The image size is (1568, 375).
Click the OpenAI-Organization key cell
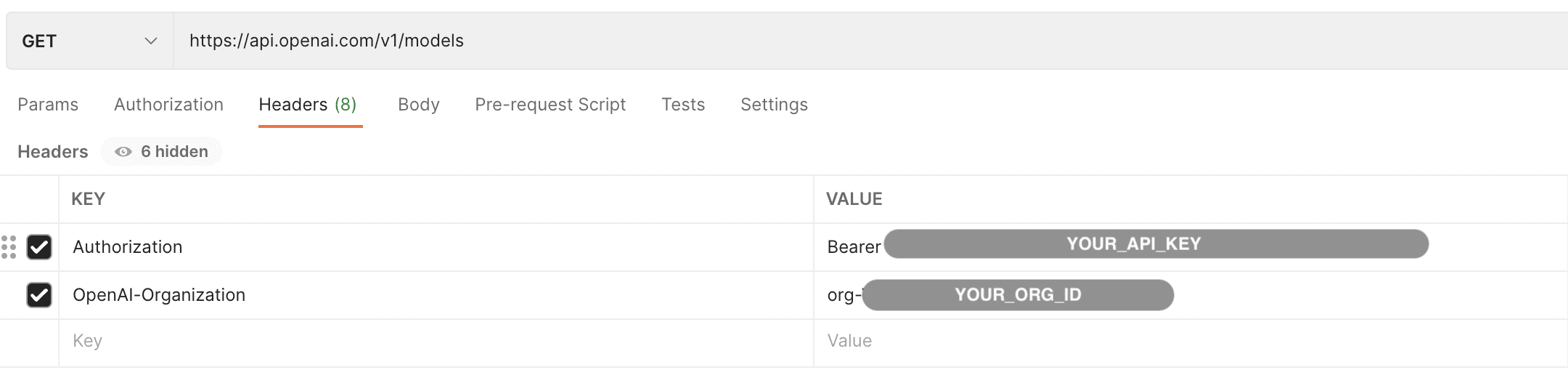coord(436,295)
